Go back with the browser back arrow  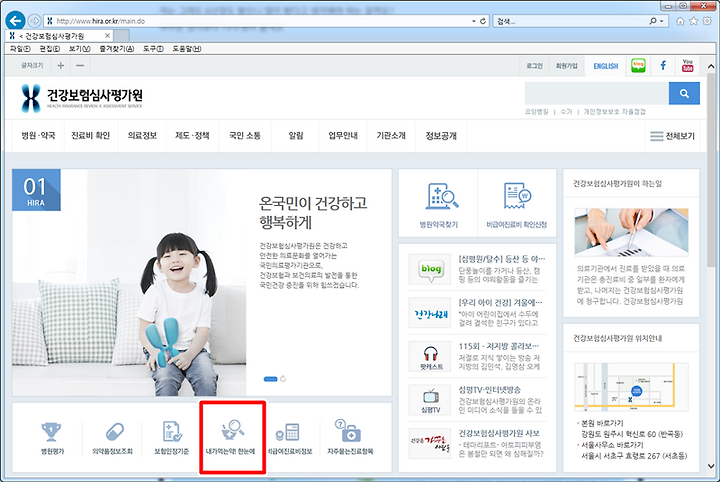click(15, 21)
